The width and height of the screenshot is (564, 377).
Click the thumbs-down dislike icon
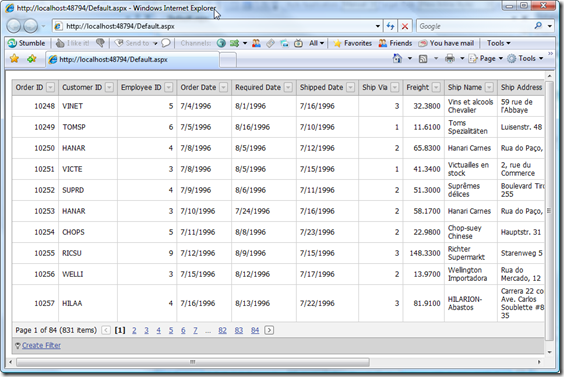[100, 43]
